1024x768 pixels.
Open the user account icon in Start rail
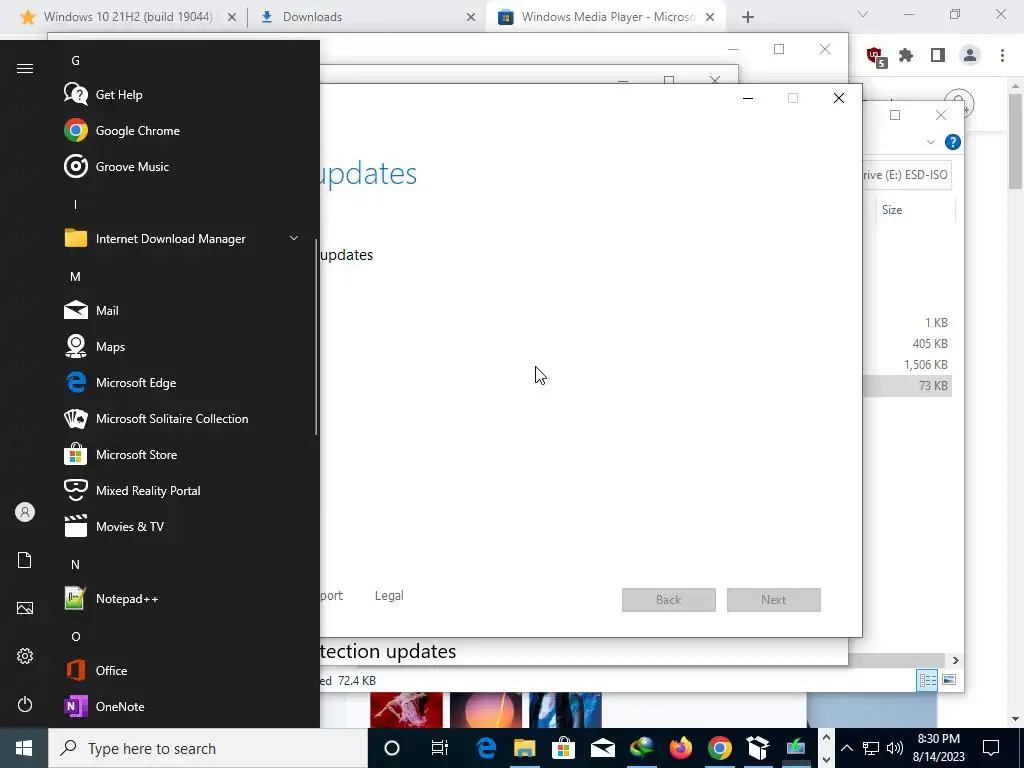coord(25,512)
